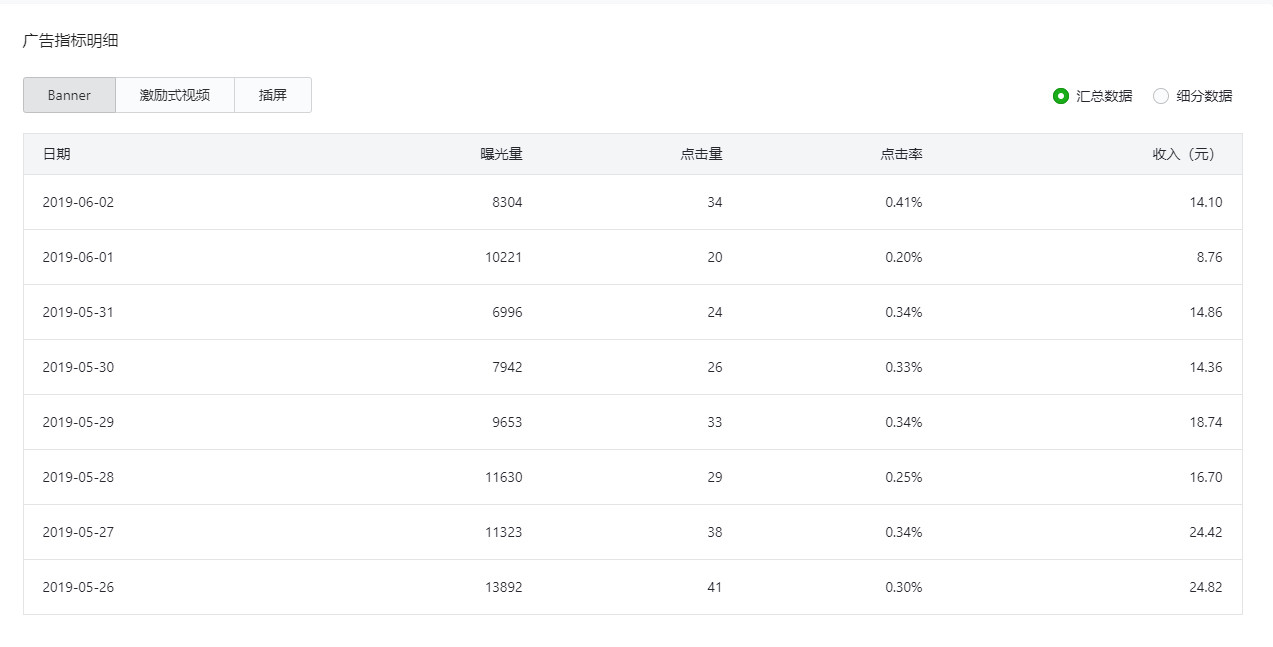Select the 细分数据 radio button
1273x647 pixels.
coord(1161,96)
